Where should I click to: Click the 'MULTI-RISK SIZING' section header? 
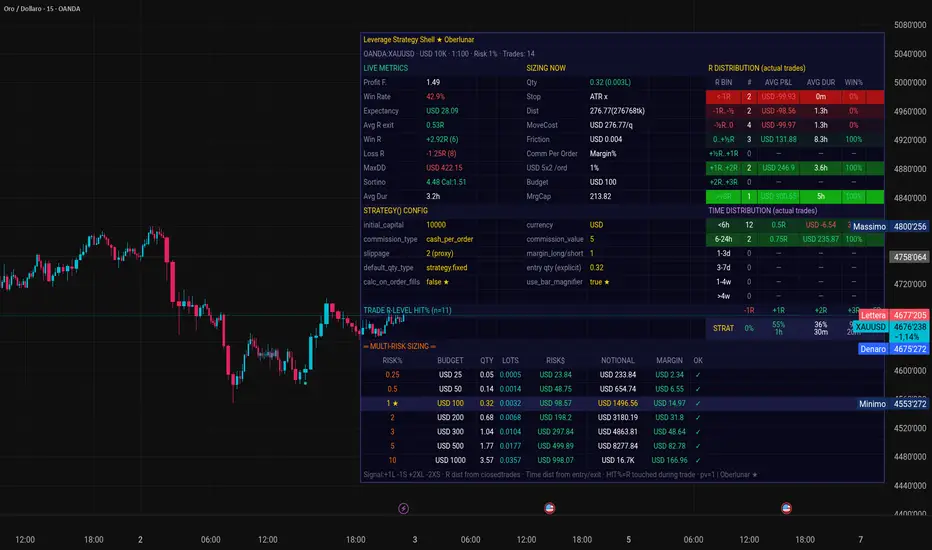[x=399, y=346]
